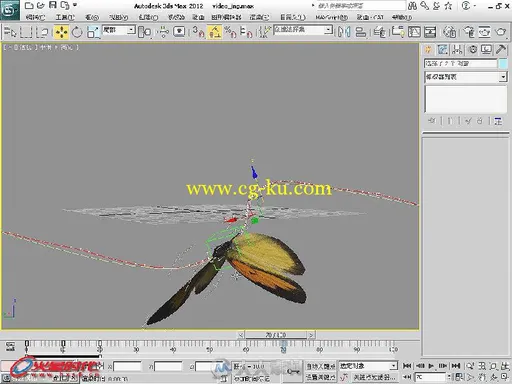This screenshot has width=512, height=384.
Task: Click the Zoom Extents viewport navigation icon
Action: coord(493,366)
